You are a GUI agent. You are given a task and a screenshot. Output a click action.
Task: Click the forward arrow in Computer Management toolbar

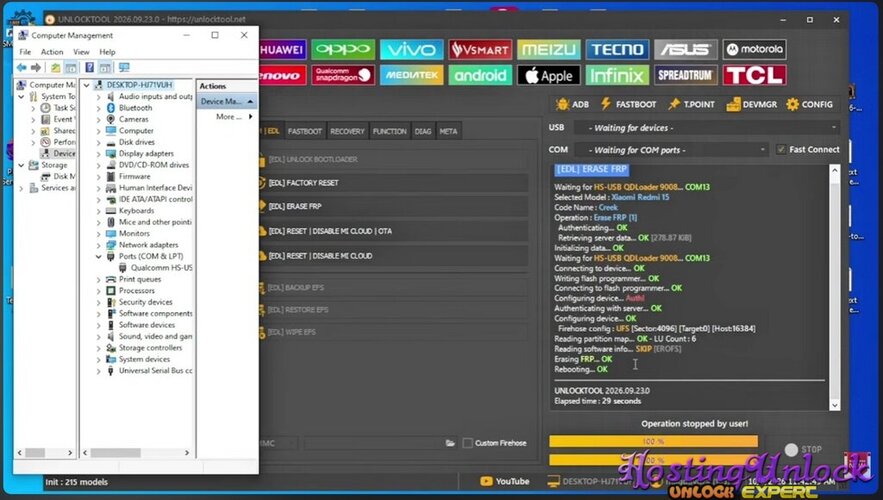[36, 68]
